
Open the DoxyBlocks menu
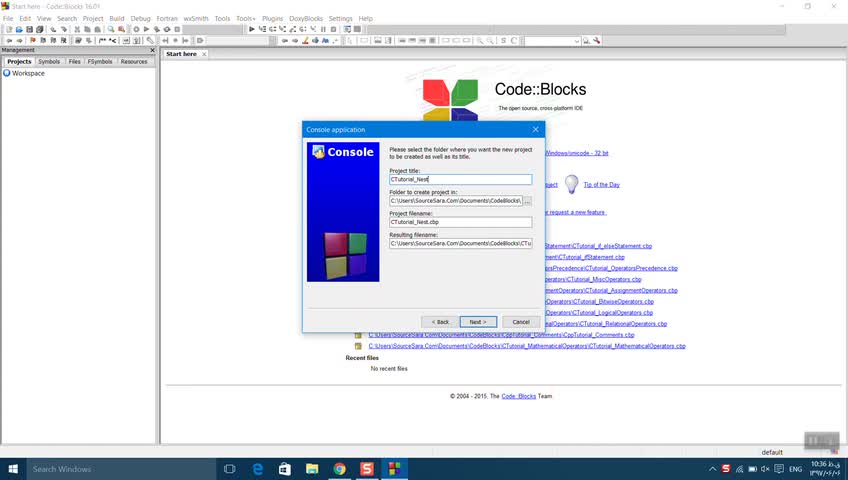coord(306,18)
